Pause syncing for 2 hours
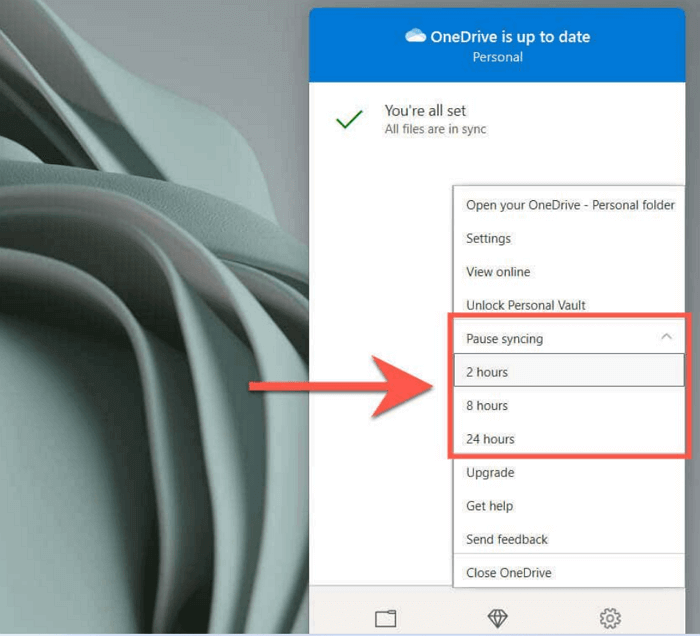The height and width of the screenshot is (636, 700). [487, 372]
